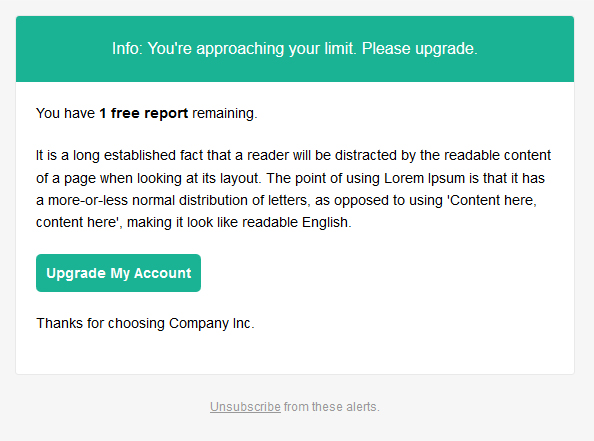Click 'Please upgrade.' in the banner

420,49
